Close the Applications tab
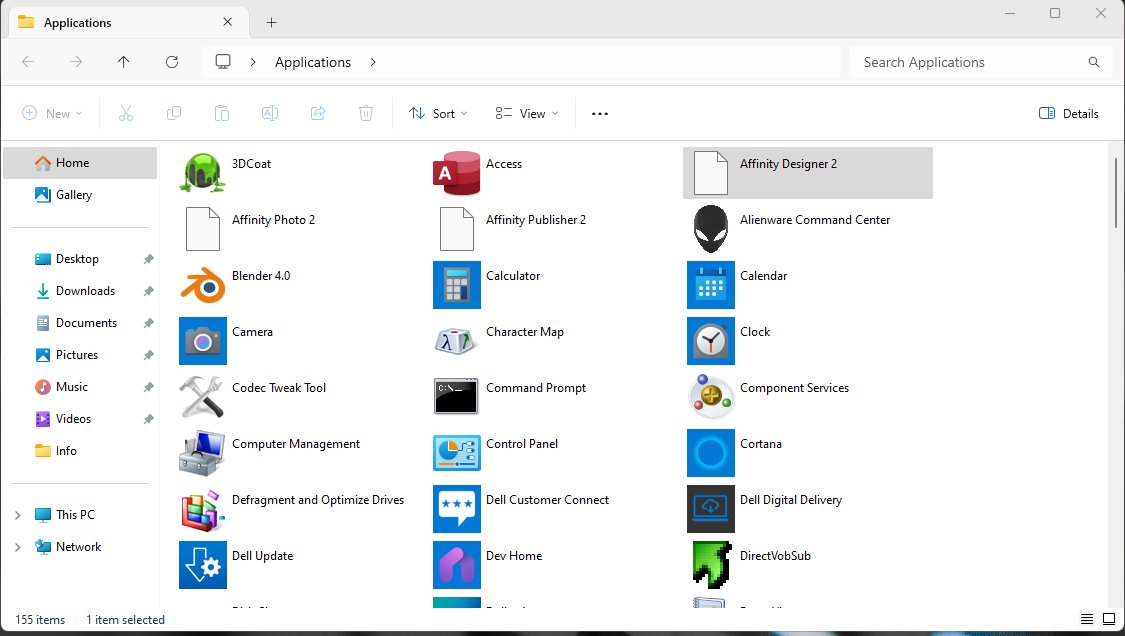The image size is (1125, 636). [227, 22]
